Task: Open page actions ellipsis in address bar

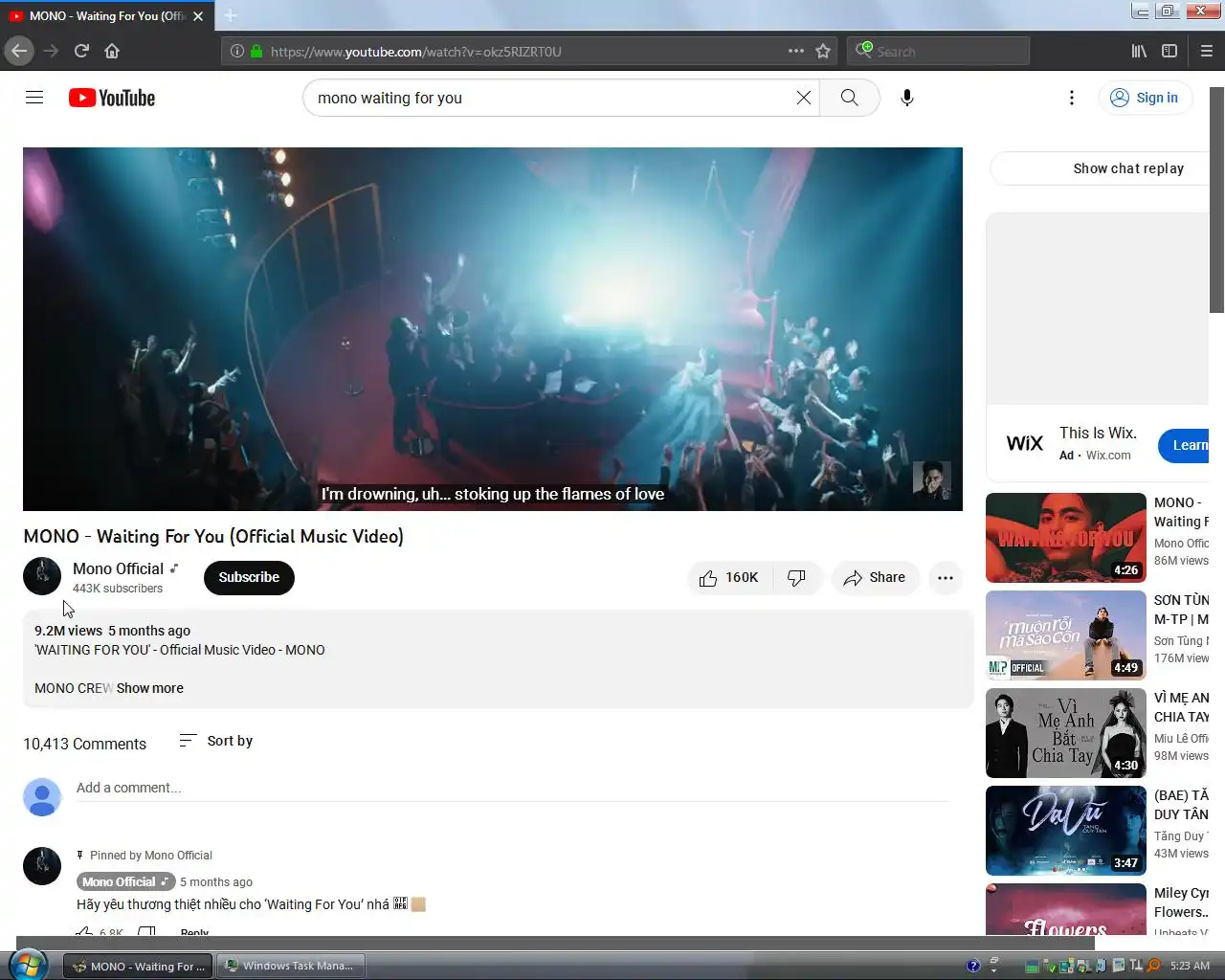Action: 796,51
